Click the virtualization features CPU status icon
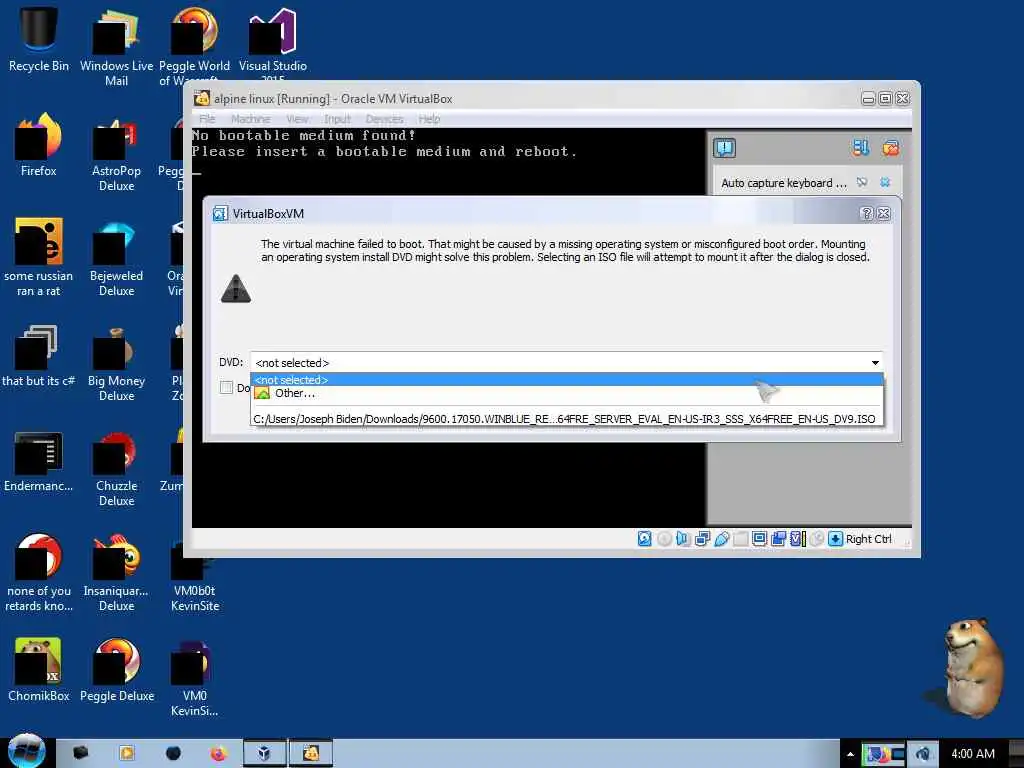 click(x=797, y=539)
